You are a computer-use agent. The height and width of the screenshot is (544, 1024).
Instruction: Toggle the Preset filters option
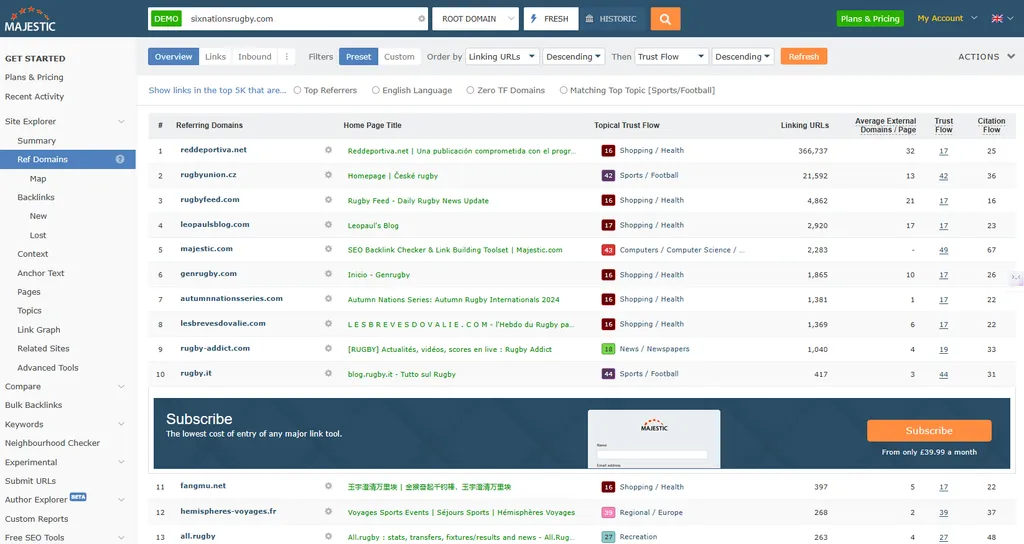pyautogui.click(x=358, y=57)
